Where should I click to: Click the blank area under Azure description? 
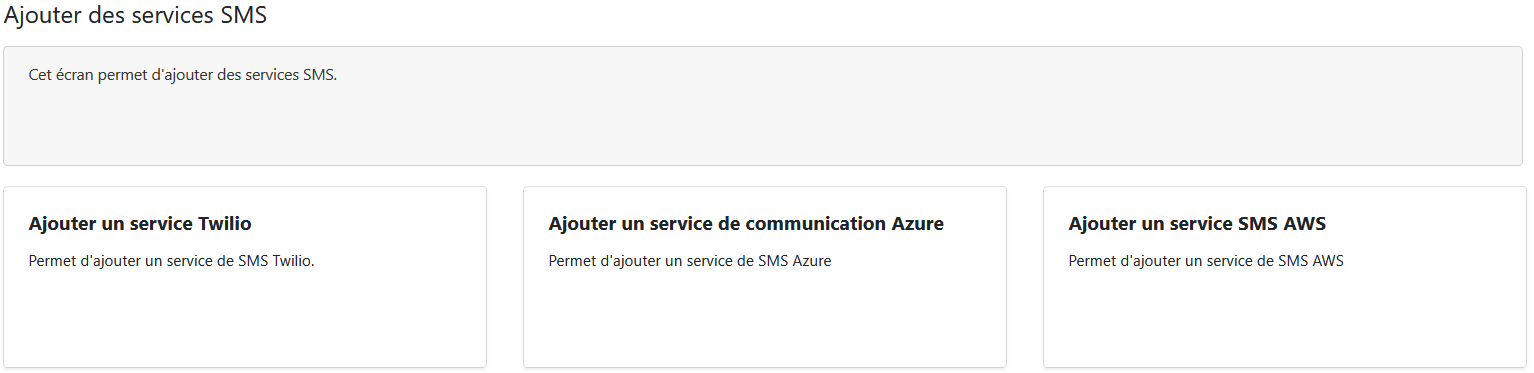765,320
